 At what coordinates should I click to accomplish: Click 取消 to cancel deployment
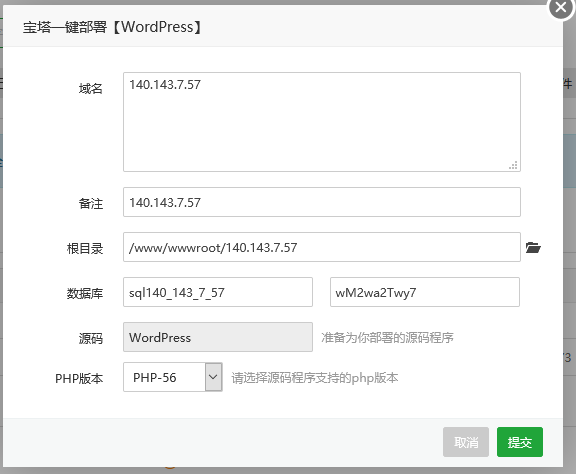(x=466, y=442)
